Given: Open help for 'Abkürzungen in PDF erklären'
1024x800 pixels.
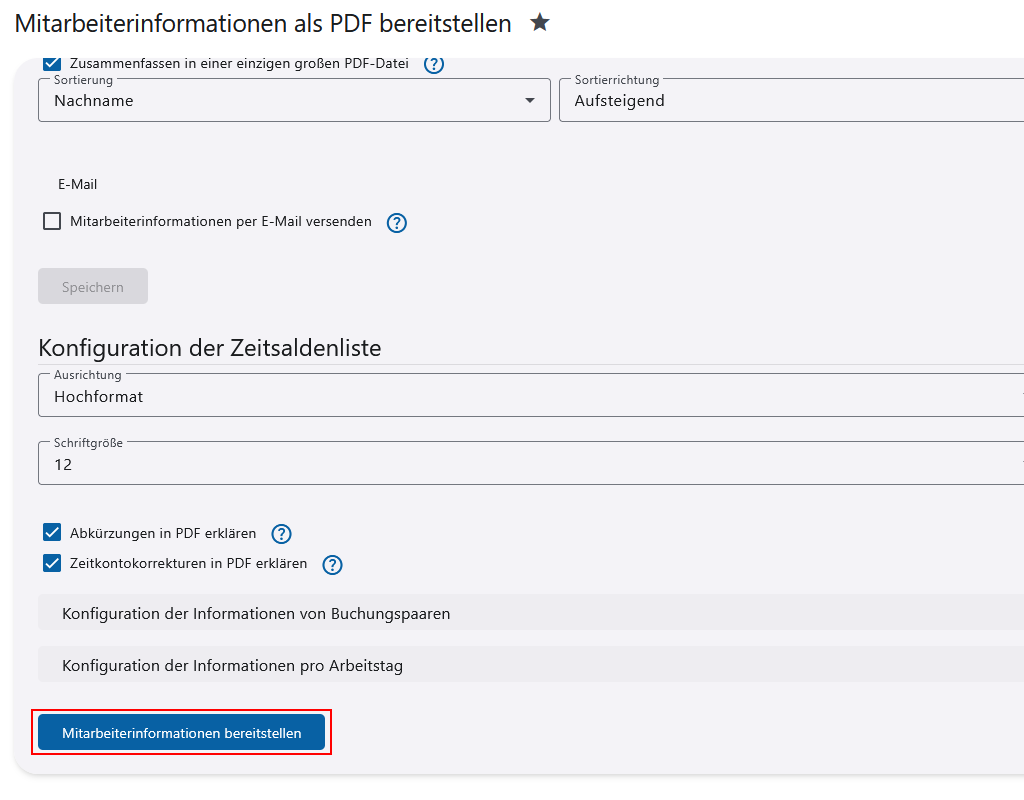Looking at the screenshot, I should tap(281, 533).
